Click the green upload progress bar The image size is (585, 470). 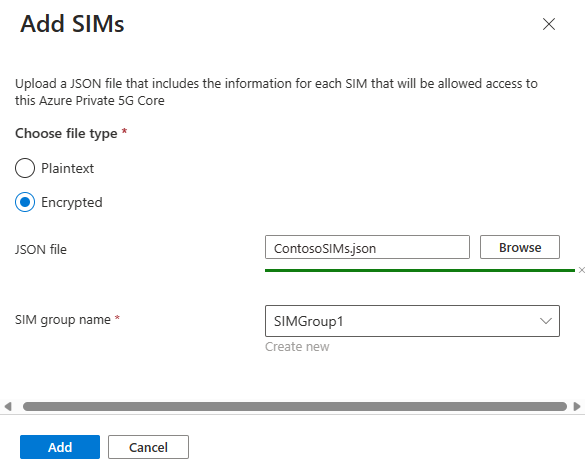point(420,270)
